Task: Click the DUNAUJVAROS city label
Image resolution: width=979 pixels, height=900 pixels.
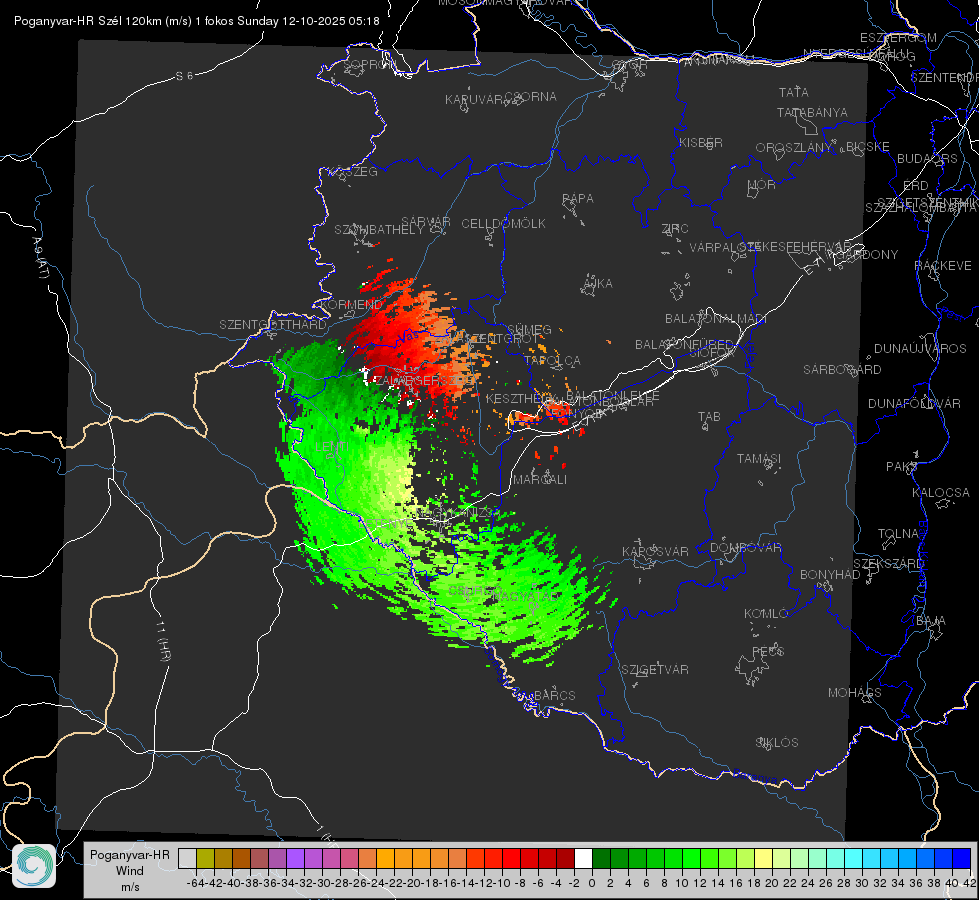Action: pyautogui.click(x=920, y=348)
